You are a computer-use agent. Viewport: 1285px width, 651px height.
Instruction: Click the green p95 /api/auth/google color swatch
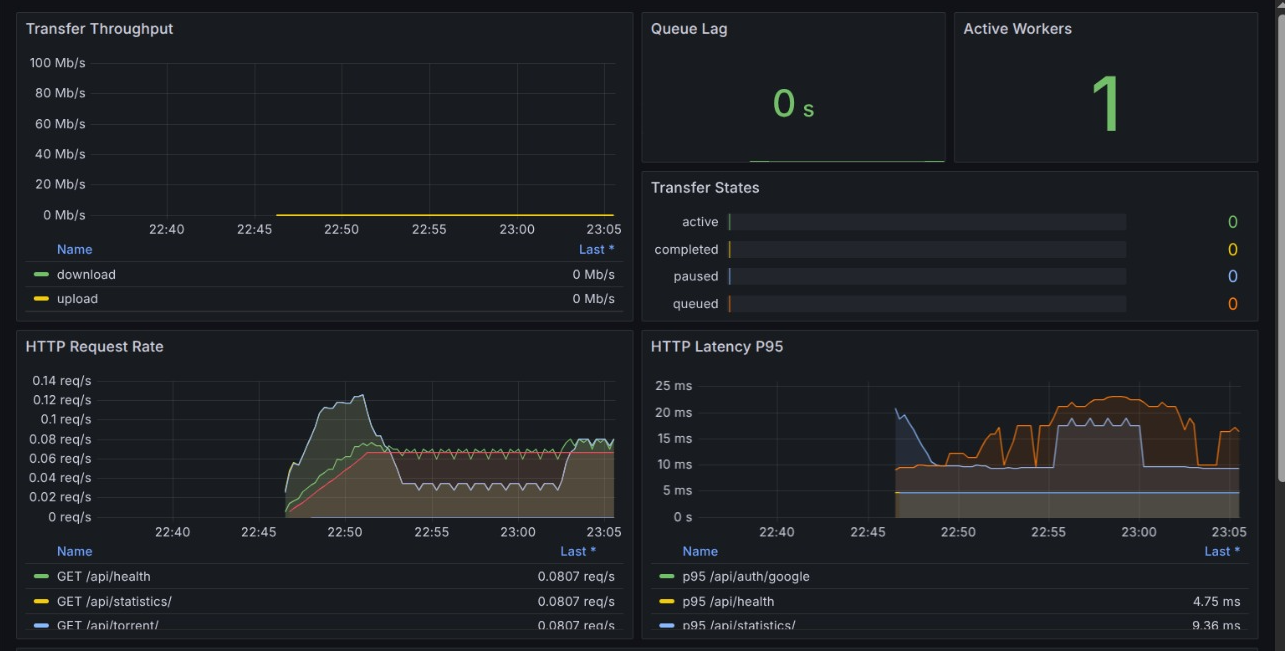[667, 576]
